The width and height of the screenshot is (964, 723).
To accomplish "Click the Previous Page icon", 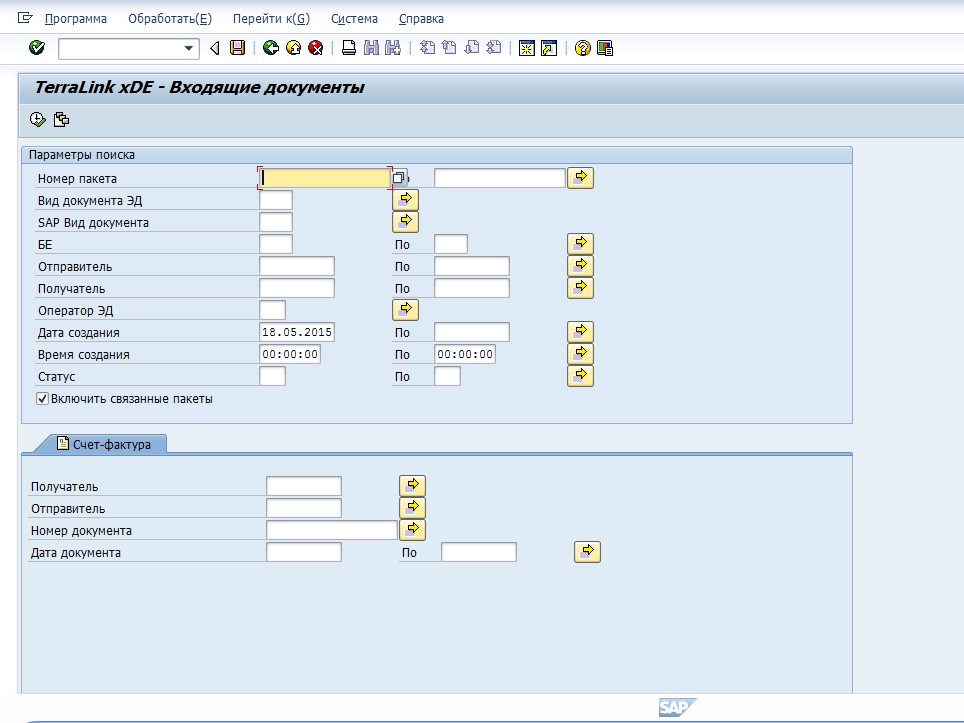I will click(x=449, y=48).
